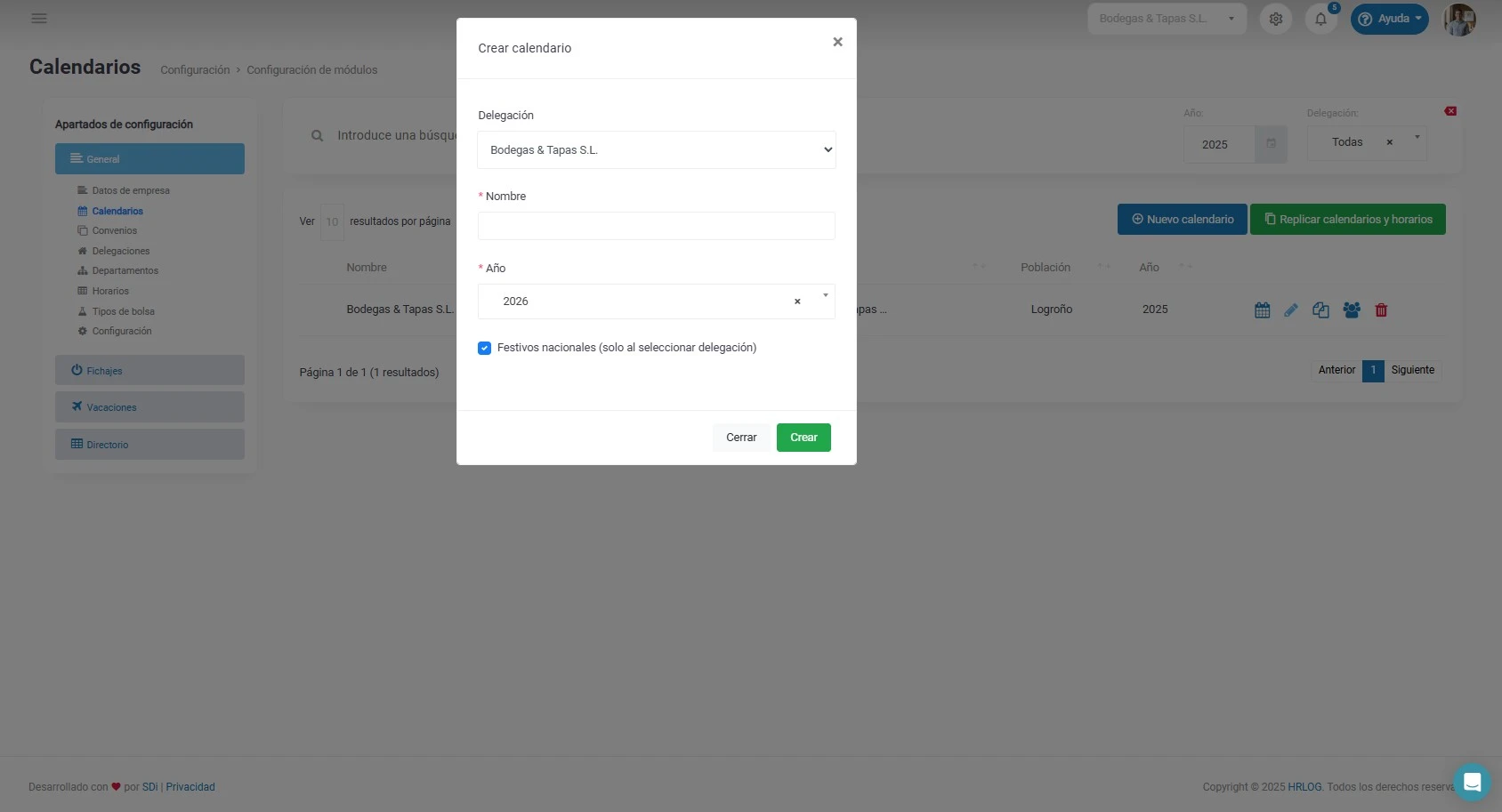Open the Delegación dropdown in dialog
The image size is (1502, 812).
pyautogui.click(x=656, y=150)
